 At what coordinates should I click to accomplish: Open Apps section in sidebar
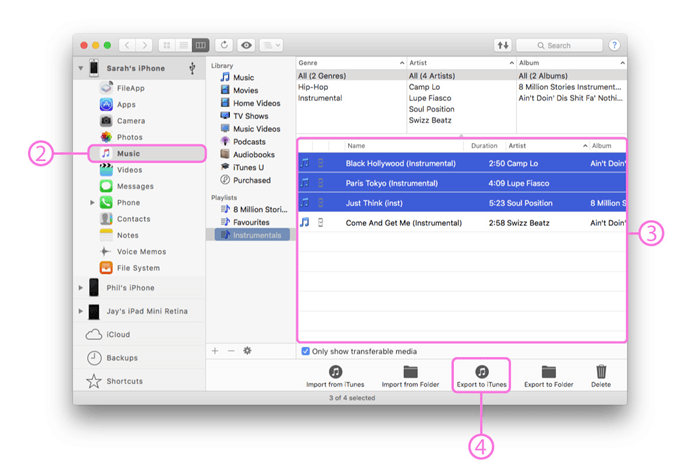pos(118,104)
